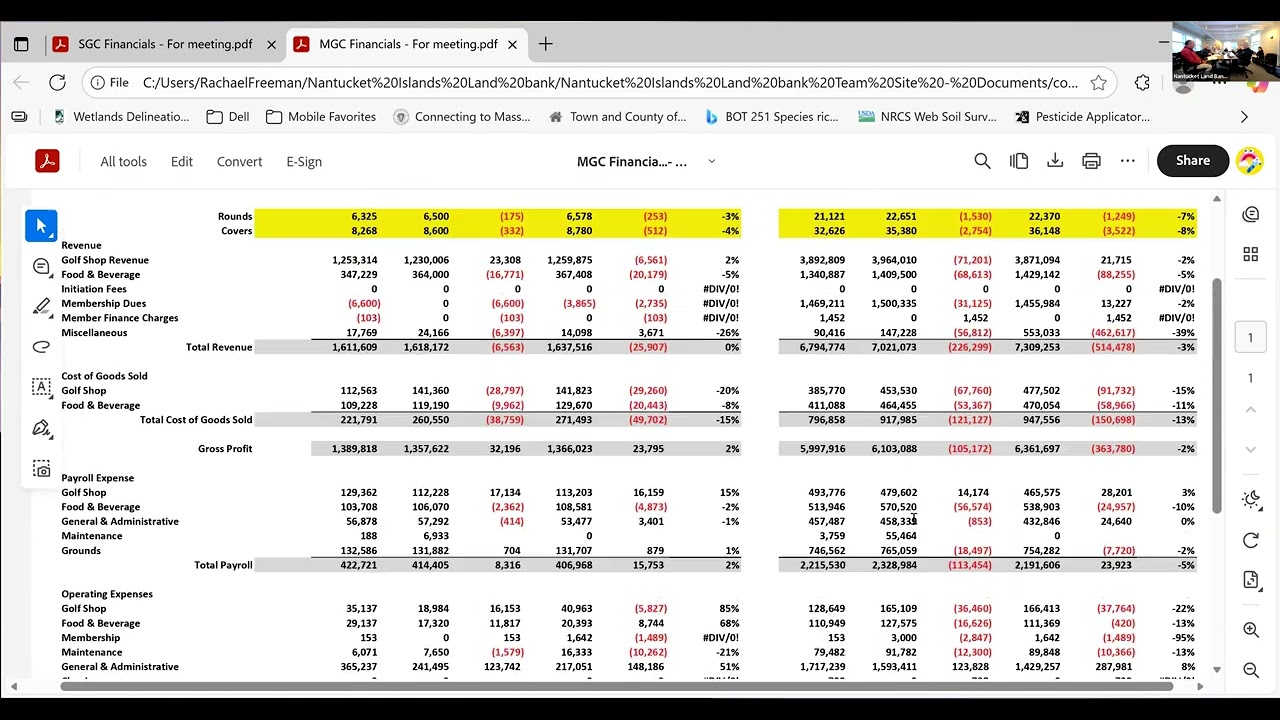
Task: Download the PDF file
Action: click(x=1055, y=161)
